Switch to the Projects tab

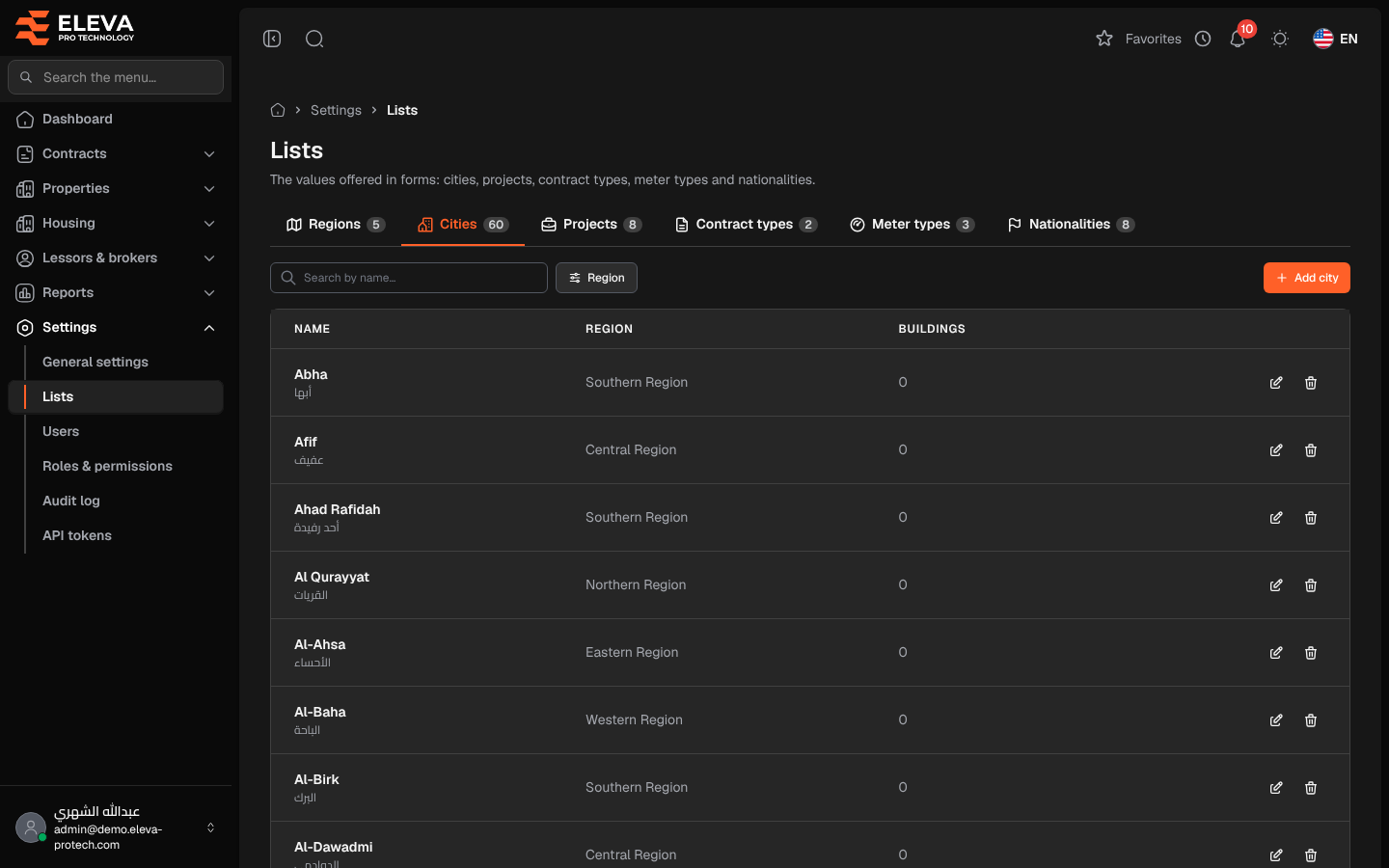click(591, 225)
